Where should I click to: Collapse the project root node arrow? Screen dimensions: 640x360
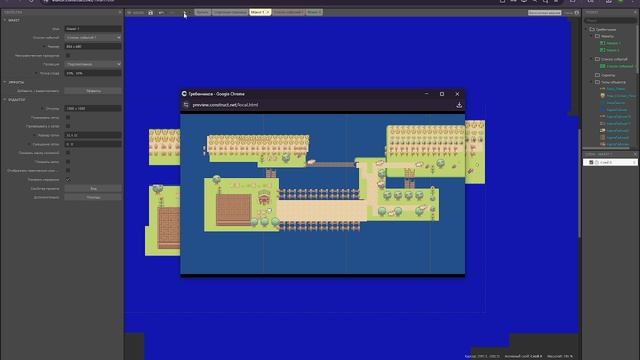pos(587,29)
